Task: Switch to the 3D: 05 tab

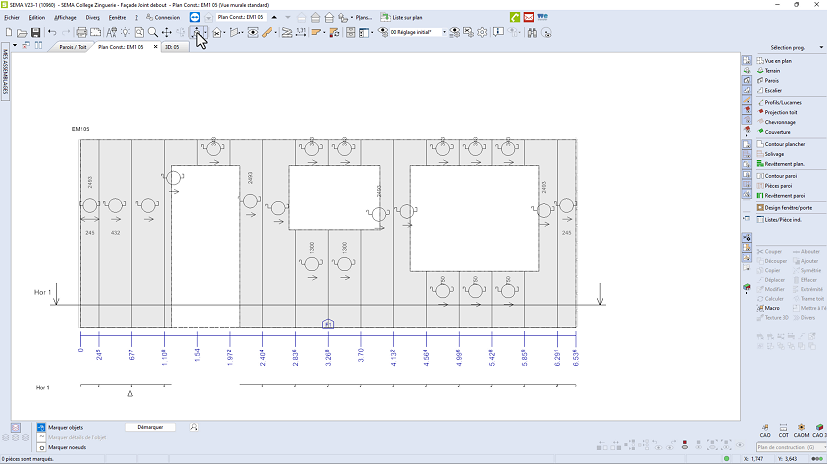Action: click(x=172, y=47)
